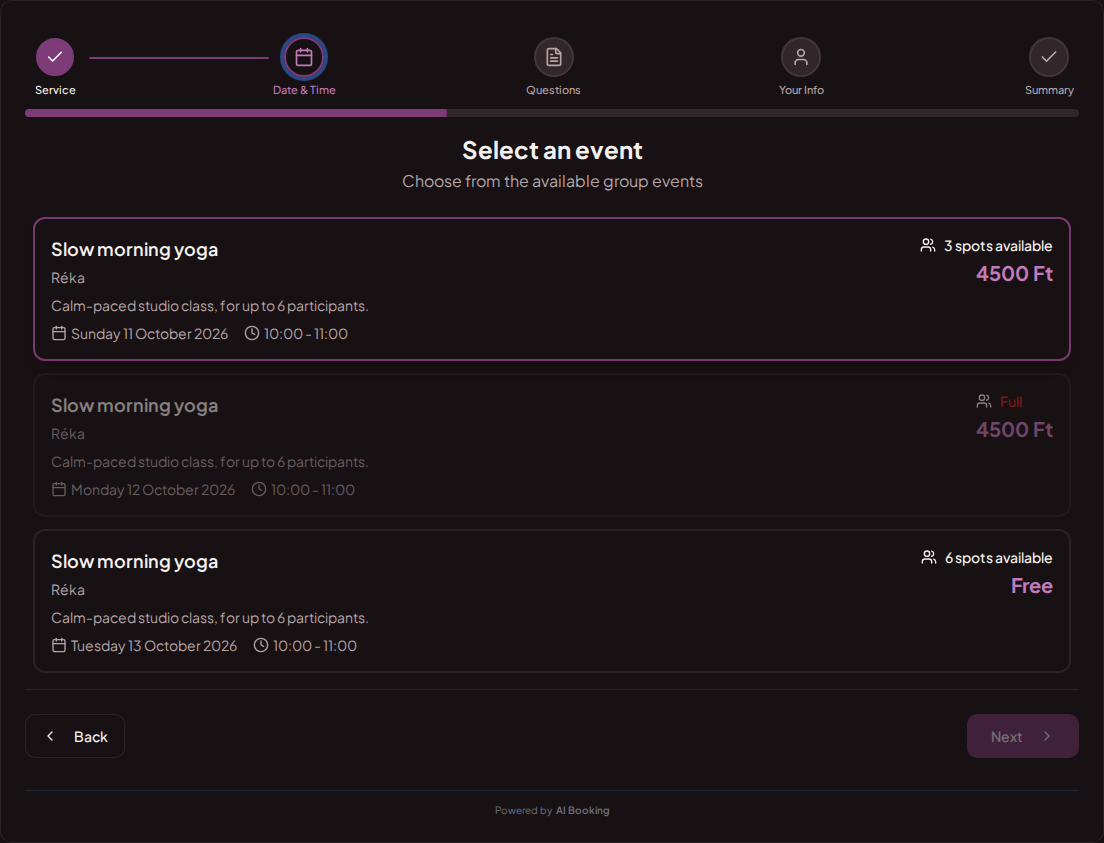Click Tuesday 13 October 2026 date text

153,646
